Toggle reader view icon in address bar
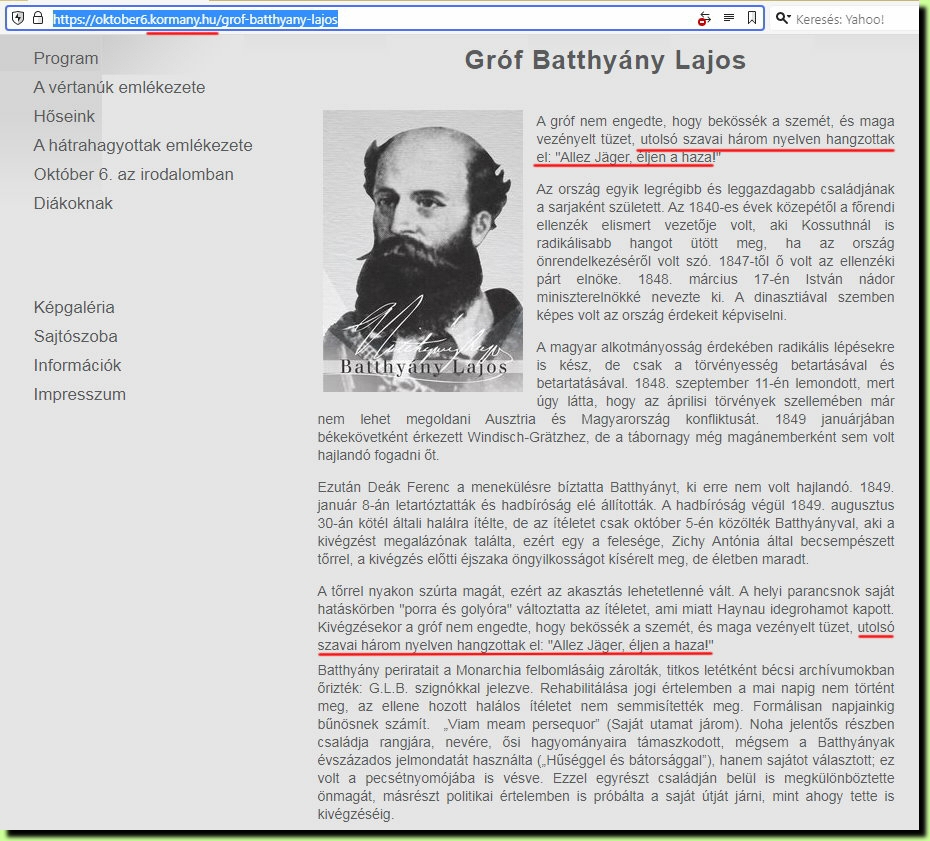The height and width of the screenshot is (841, 930). (729, 18)
